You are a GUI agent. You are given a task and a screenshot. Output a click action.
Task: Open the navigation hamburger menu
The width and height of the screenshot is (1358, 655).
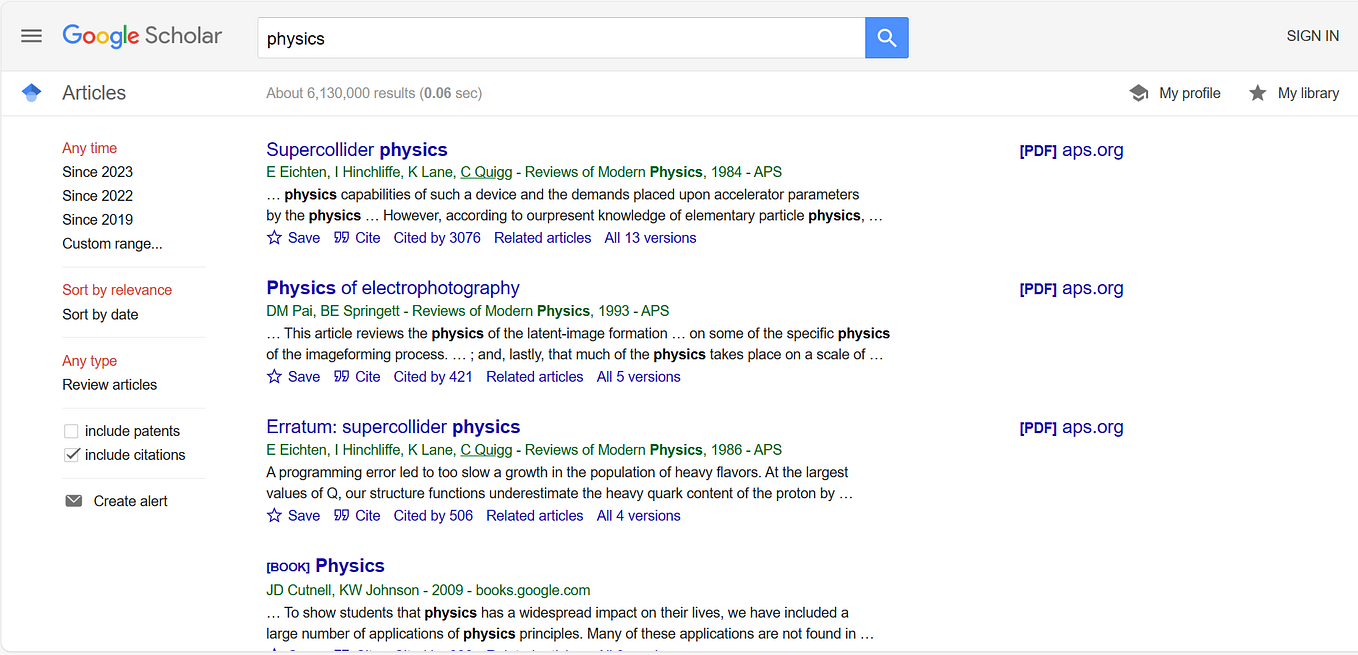coord(31,35)
